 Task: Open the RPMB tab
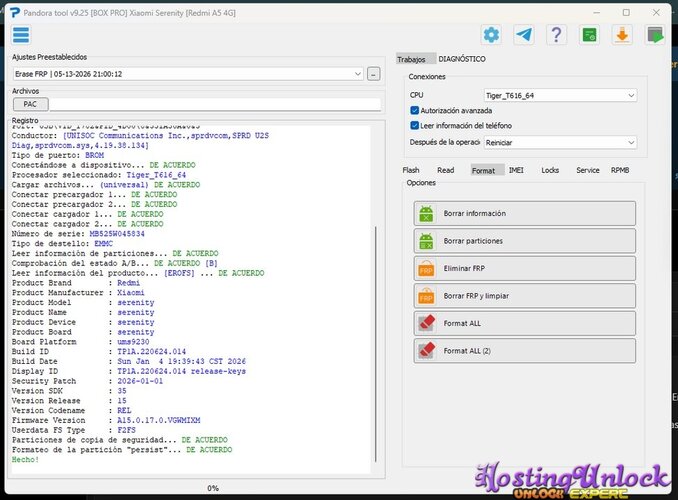point(620,170)
